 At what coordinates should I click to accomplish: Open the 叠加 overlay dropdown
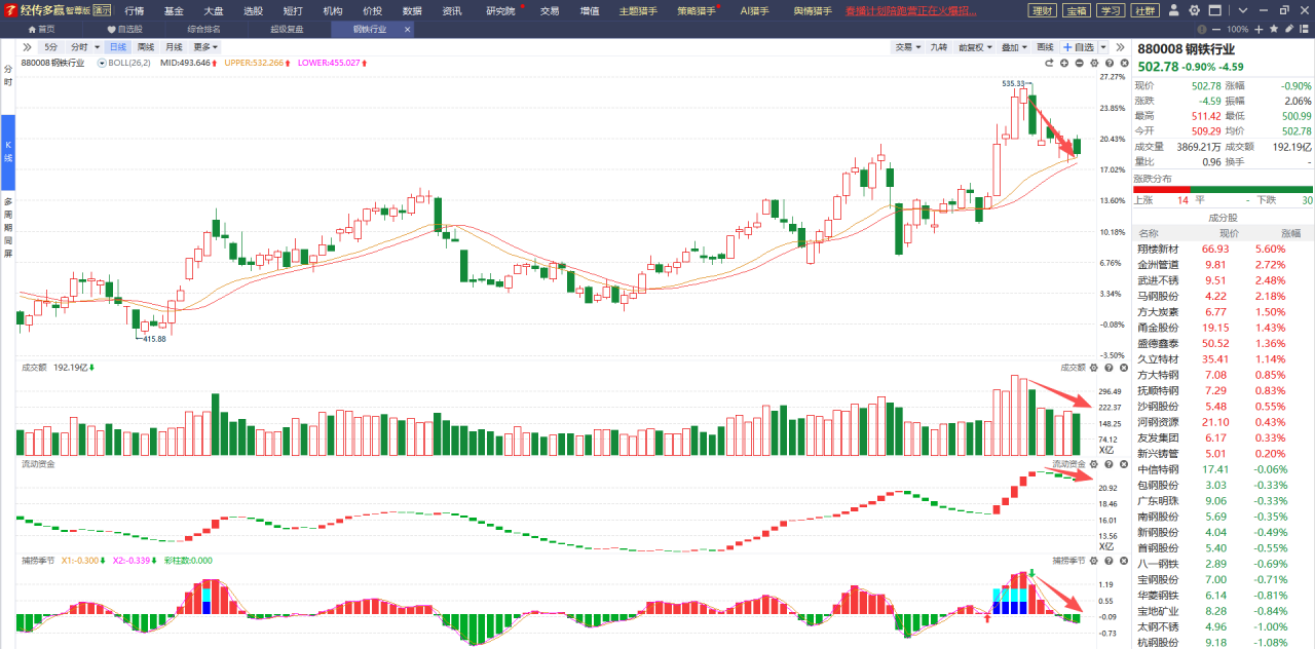pos(1014,47)
